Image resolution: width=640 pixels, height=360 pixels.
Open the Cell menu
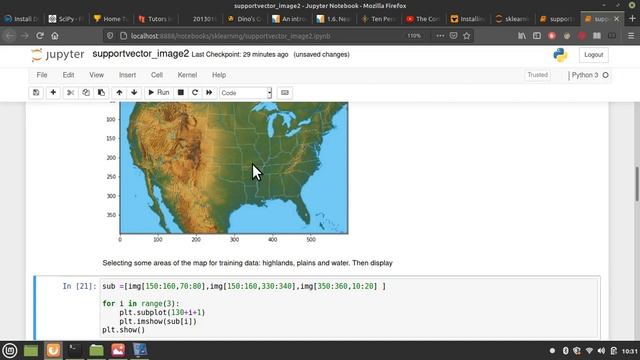coord(157,75)
